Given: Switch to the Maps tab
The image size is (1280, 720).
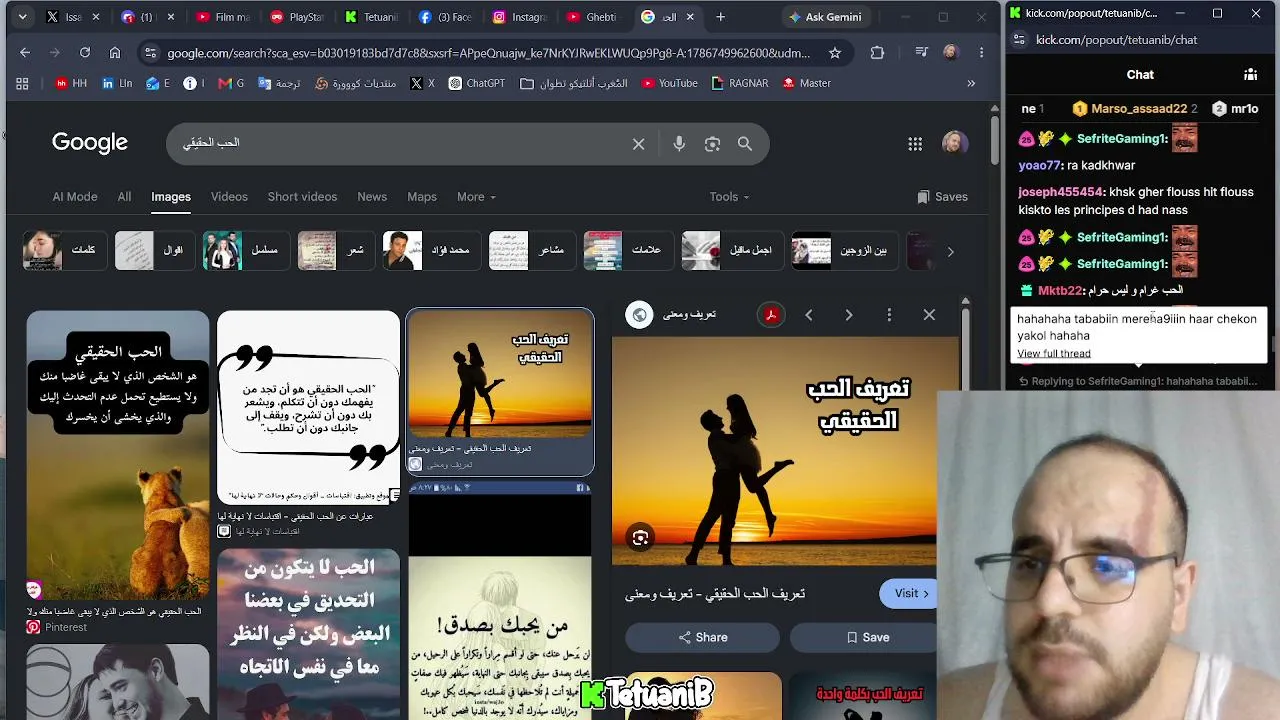Looking at the screenshot, I should click(x=422, y=197).
